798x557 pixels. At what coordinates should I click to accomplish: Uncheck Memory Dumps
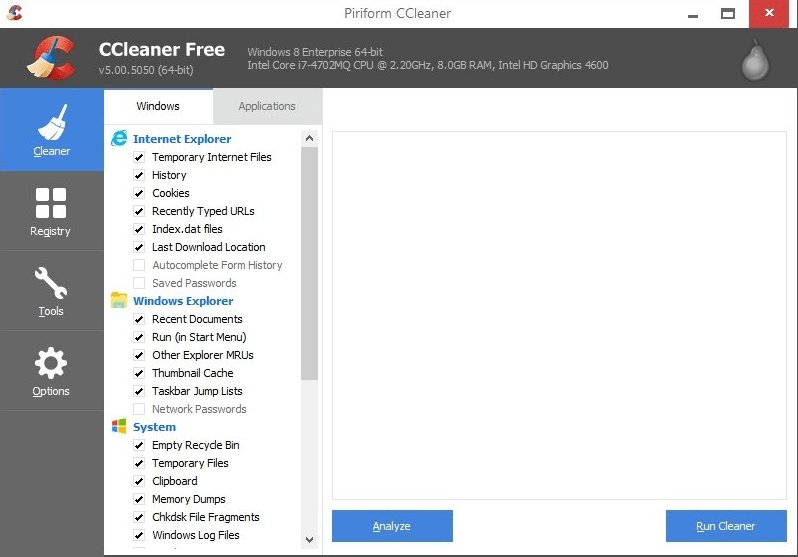139,499
